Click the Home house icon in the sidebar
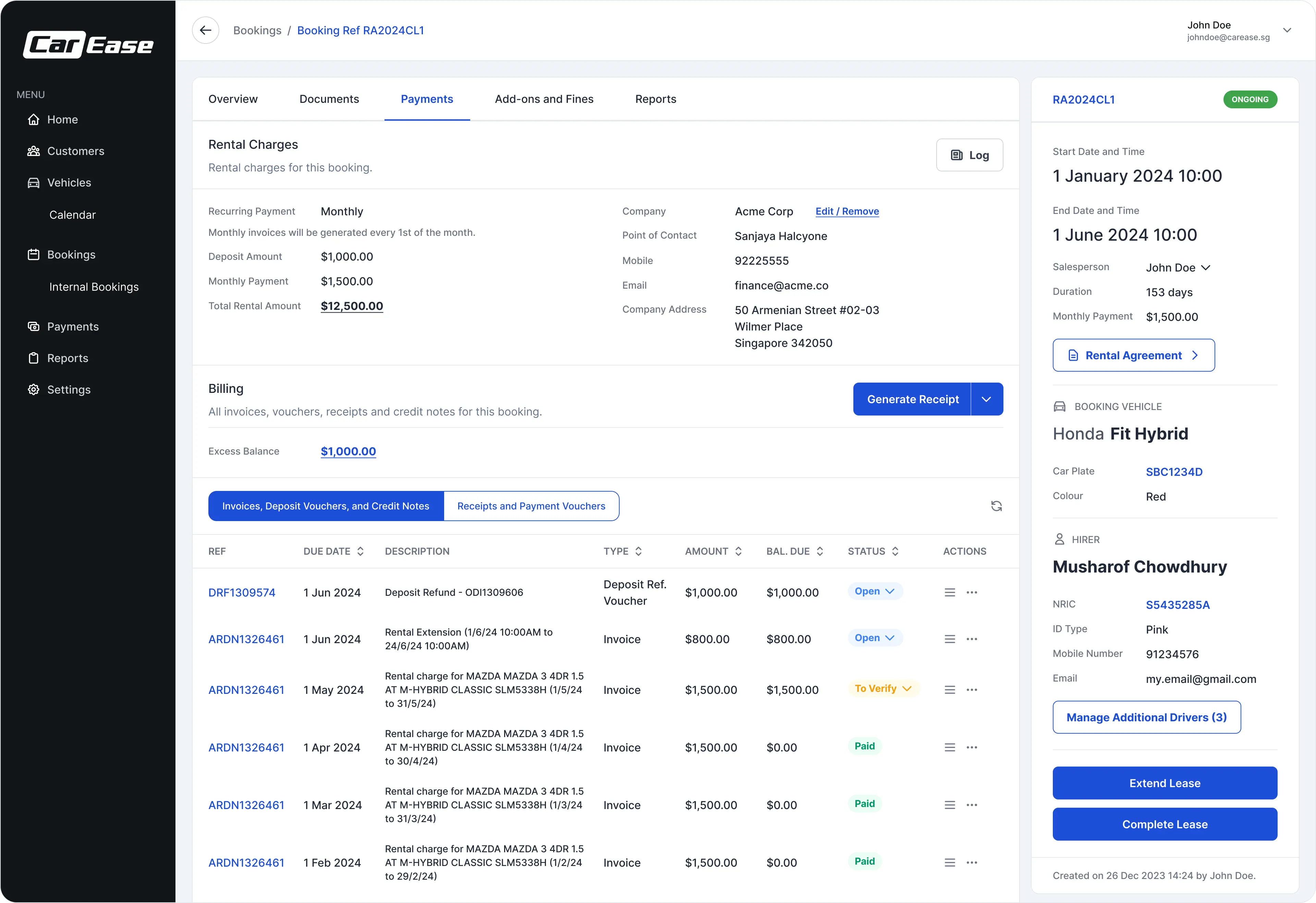1316x903 pixels. [x=33, y=120]
